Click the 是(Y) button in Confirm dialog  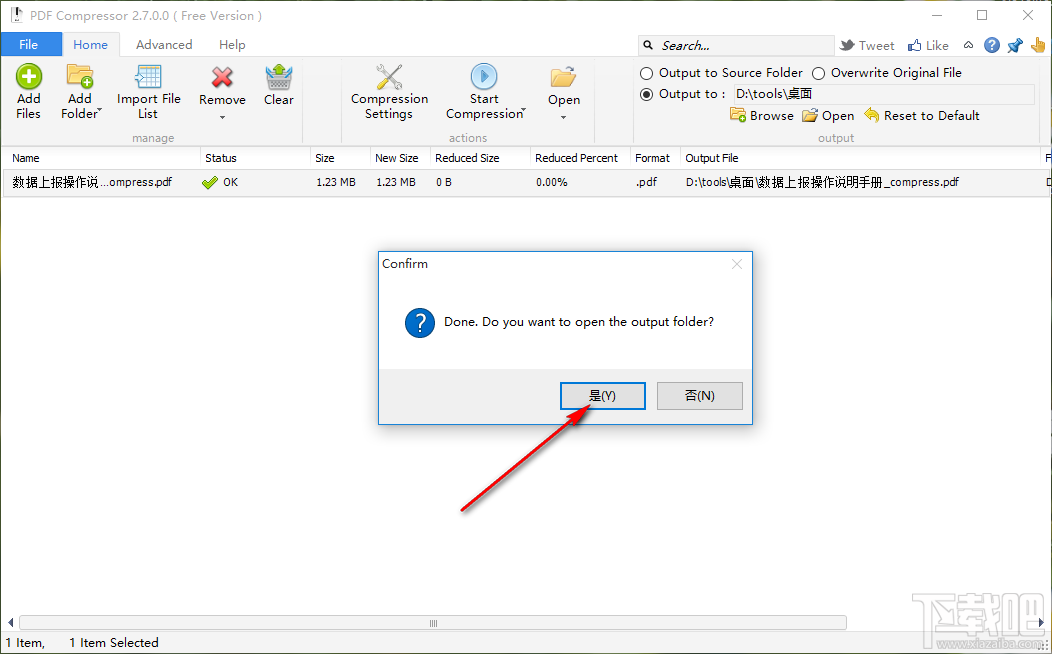coord(602,396)
